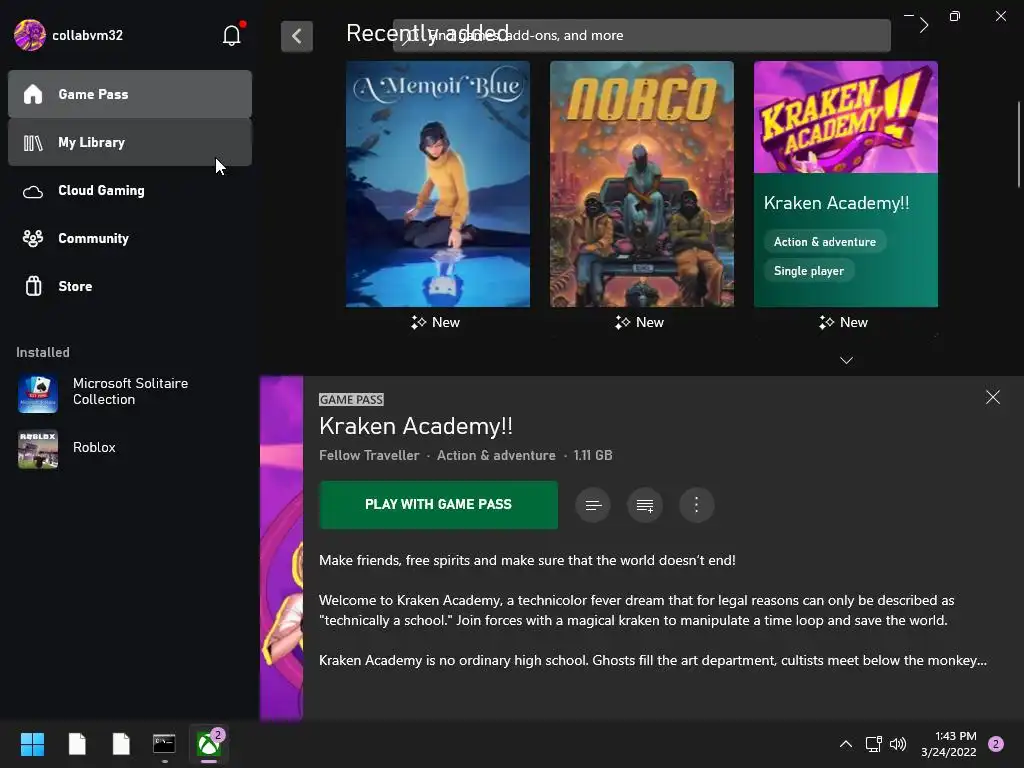Click the Action & adventure genre link
This screenshot has width=1024, height=768.
coord(496,455)
